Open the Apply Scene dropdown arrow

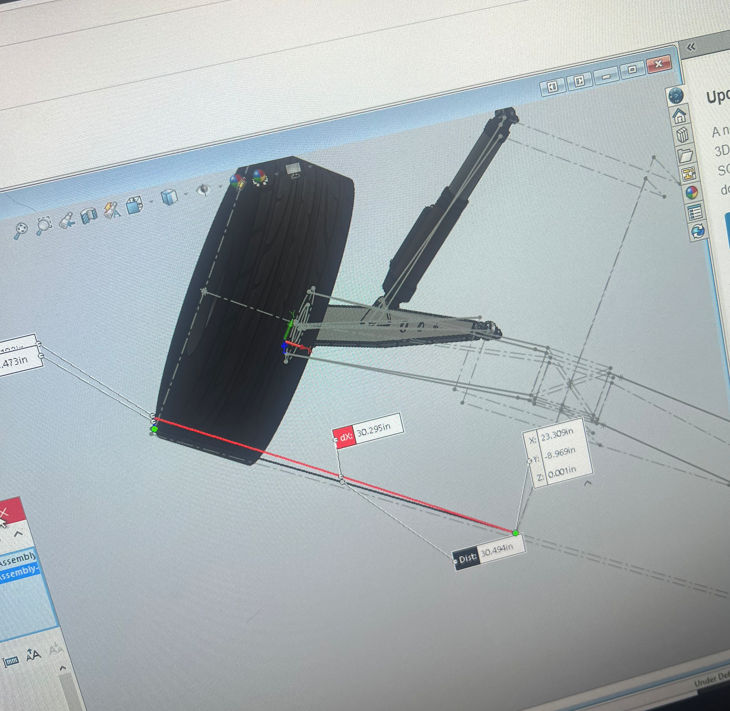click(x=277, y=173)
